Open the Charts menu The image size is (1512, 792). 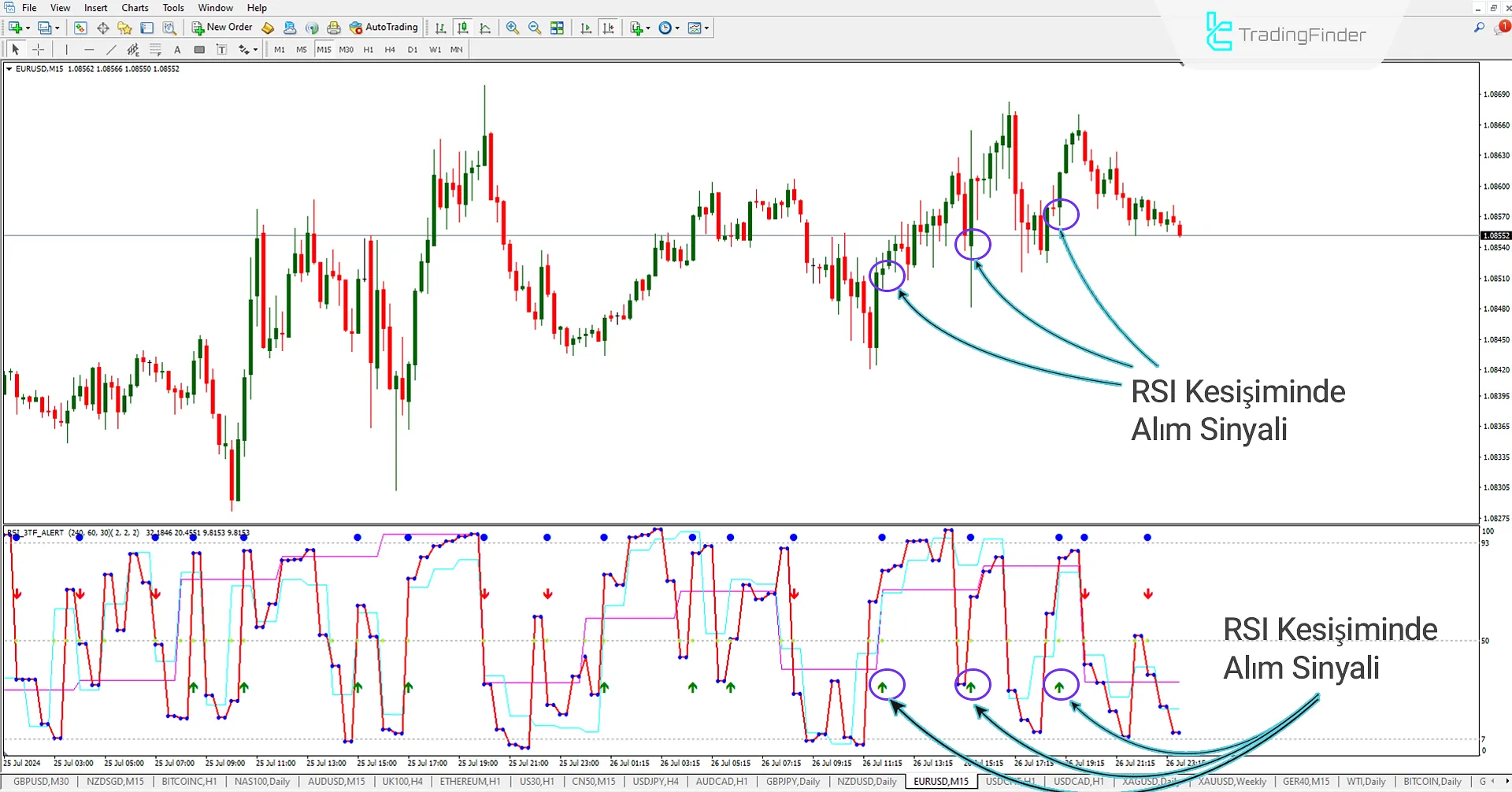click(135, 8)
